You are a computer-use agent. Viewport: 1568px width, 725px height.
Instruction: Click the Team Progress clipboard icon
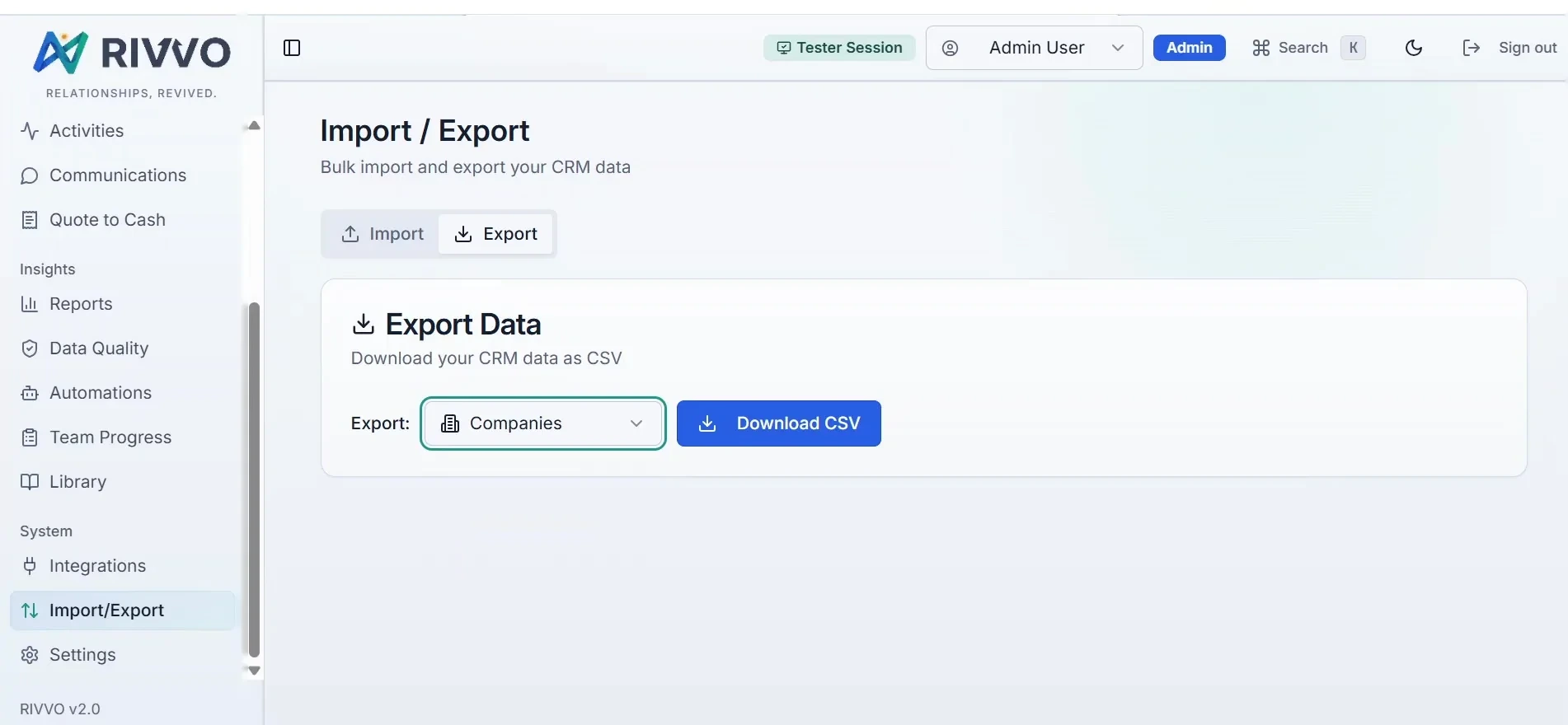(x=30, y=437)
